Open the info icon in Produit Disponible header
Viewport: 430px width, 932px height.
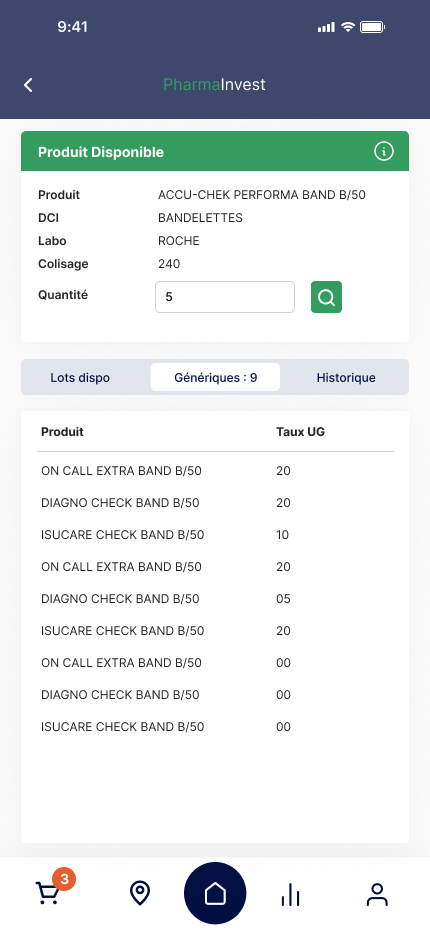tap(384, 152)
